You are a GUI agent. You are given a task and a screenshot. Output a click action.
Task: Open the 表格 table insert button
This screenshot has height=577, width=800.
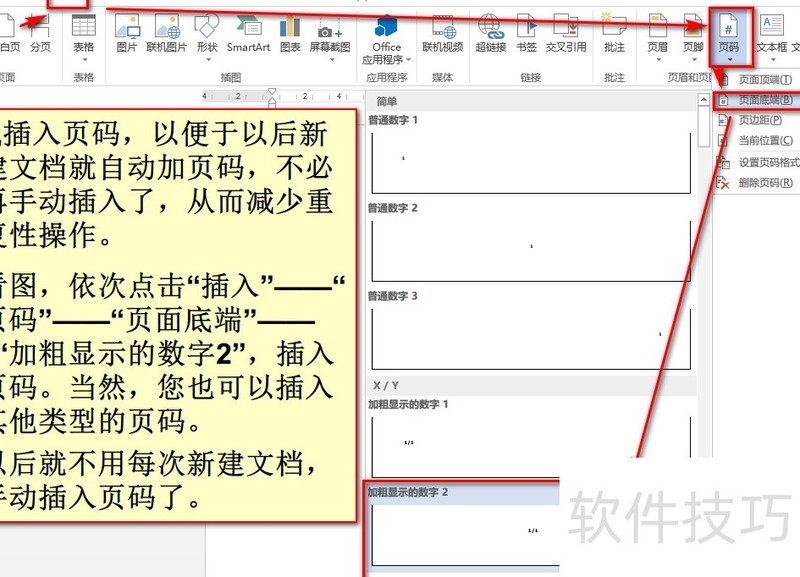point(84,37)
